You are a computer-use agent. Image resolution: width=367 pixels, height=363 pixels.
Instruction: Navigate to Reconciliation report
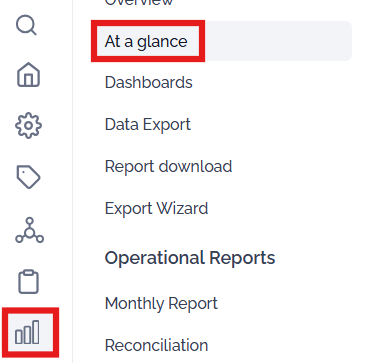[156, 345]
